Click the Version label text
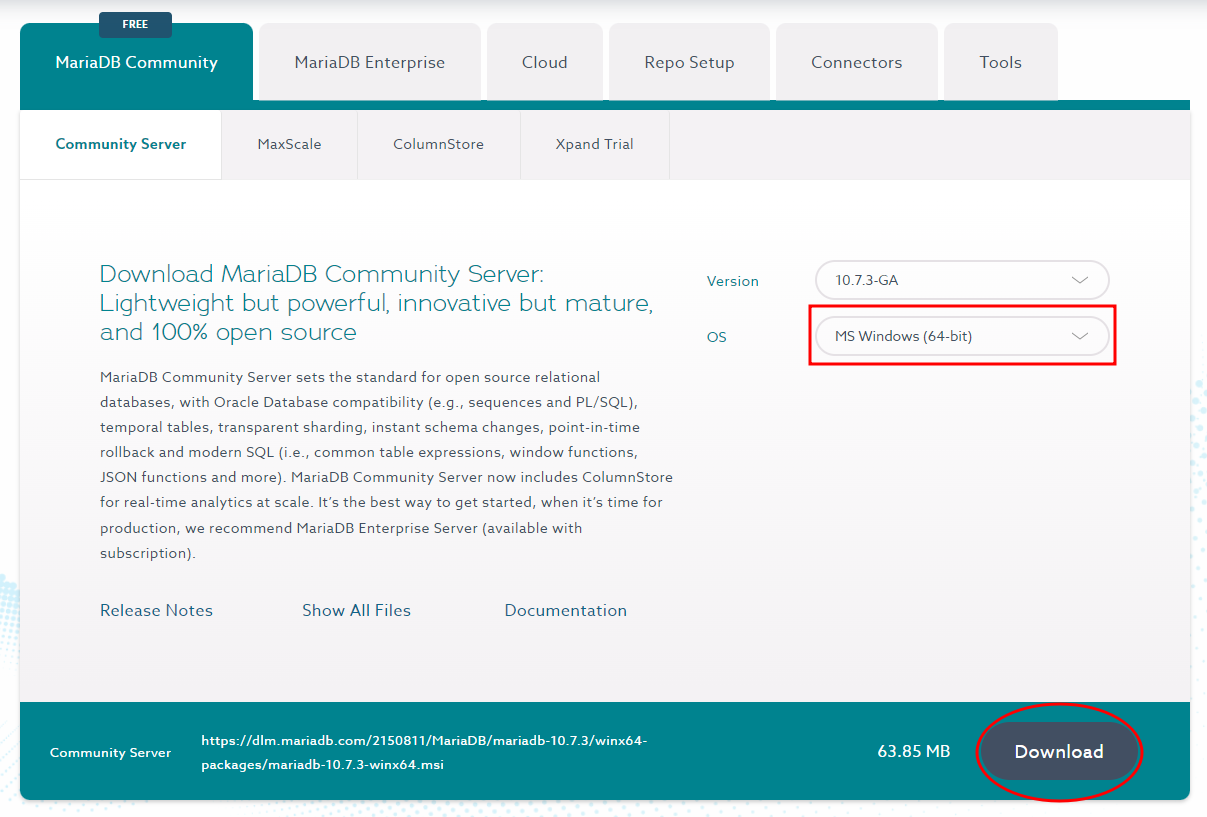Screen dimensions: 1207x817 [x=733, y=281]
